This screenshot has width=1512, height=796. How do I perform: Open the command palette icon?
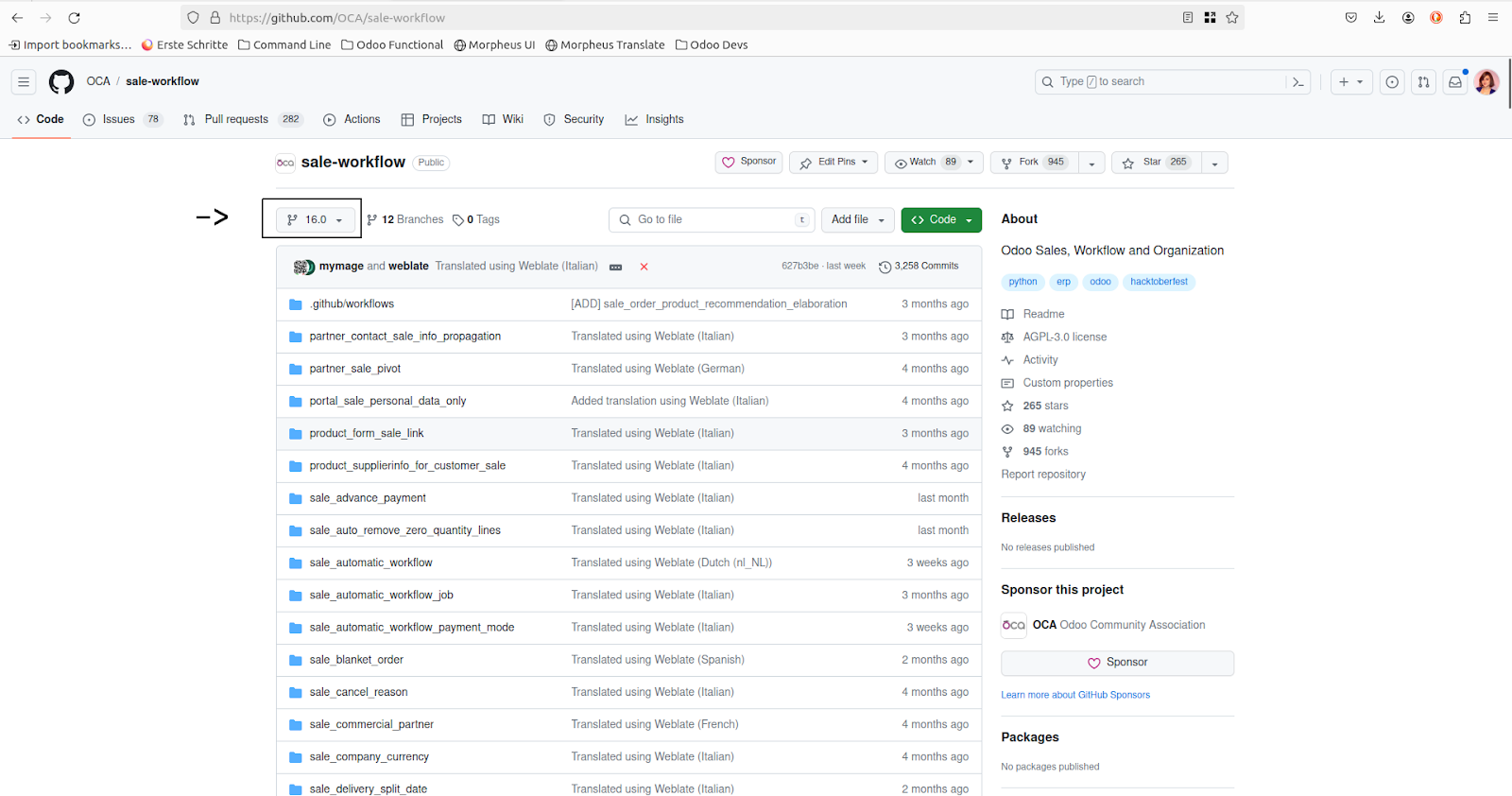point(1298,82)
